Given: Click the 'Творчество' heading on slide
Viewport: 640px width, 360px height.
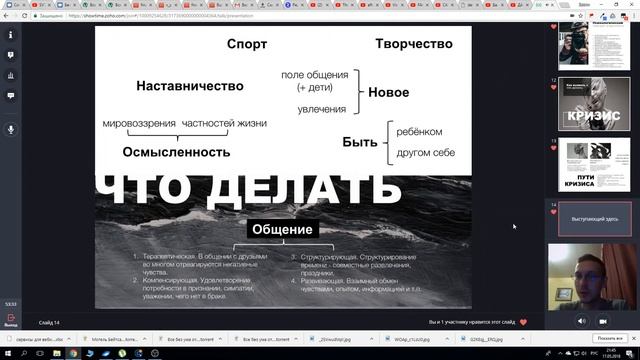Looking at the screenshot, I should pos(414,44).
